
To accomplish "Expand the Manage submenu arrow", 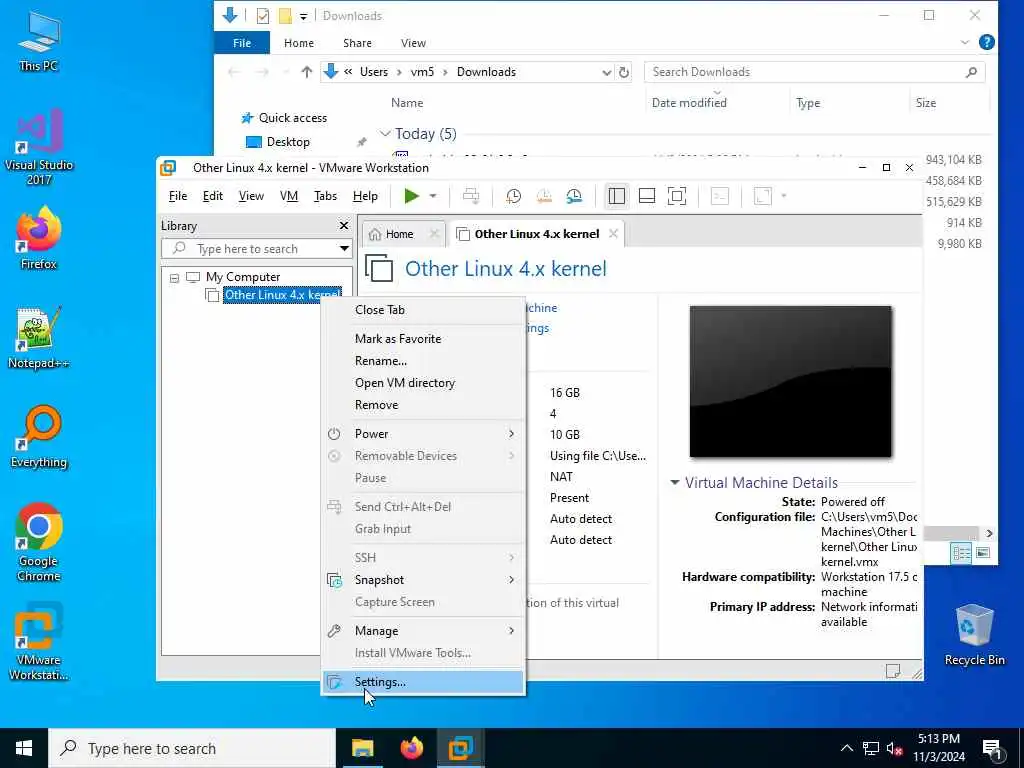I will pos(511,631).
